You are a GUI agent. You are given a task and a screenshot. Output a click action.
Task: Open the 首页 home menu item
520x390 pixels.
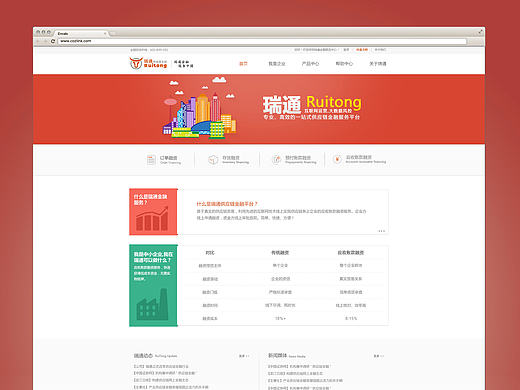[243, 64]
